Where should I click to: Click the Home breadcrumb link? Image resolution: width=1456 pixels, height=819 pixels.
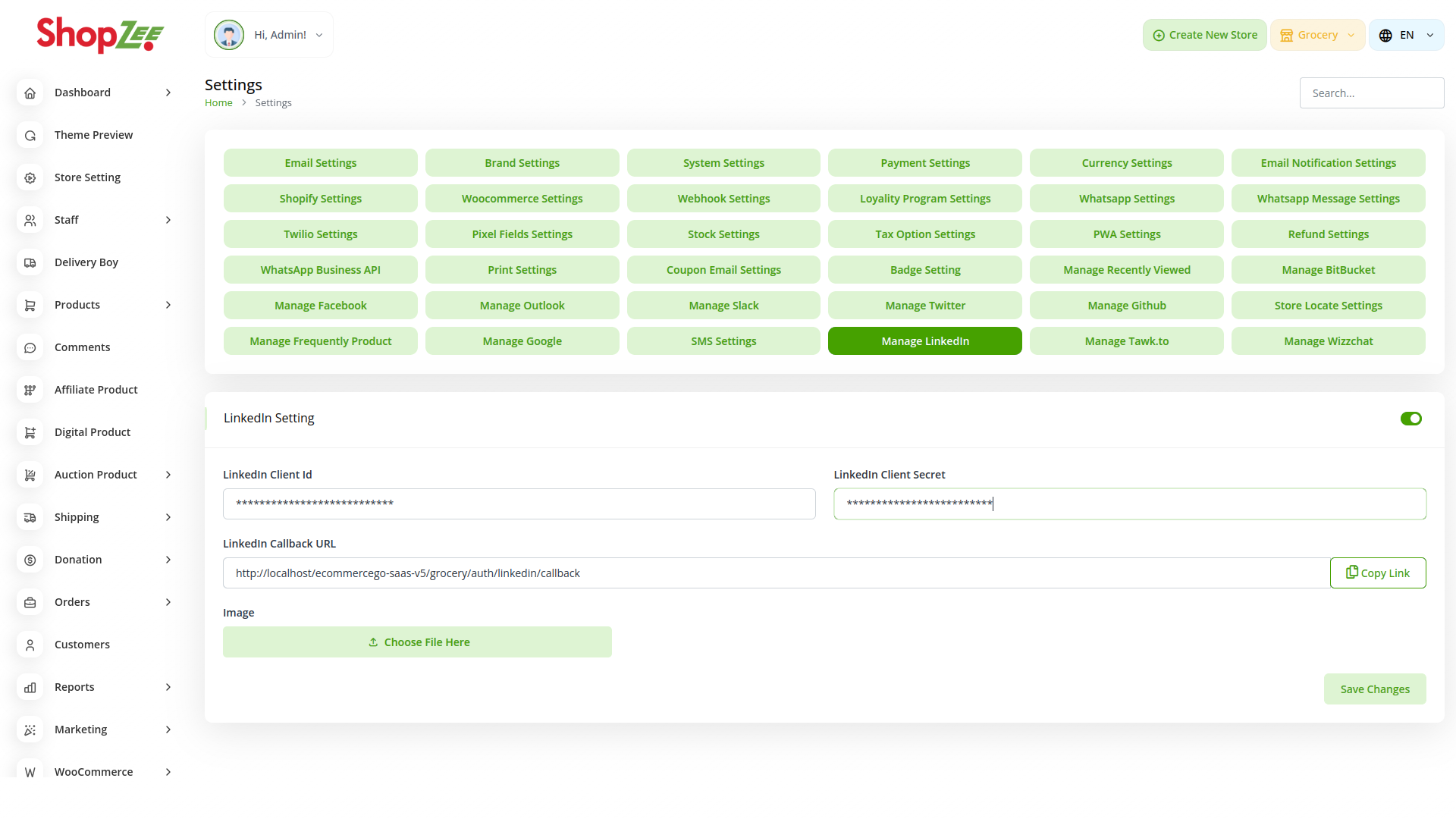[218, 103]
